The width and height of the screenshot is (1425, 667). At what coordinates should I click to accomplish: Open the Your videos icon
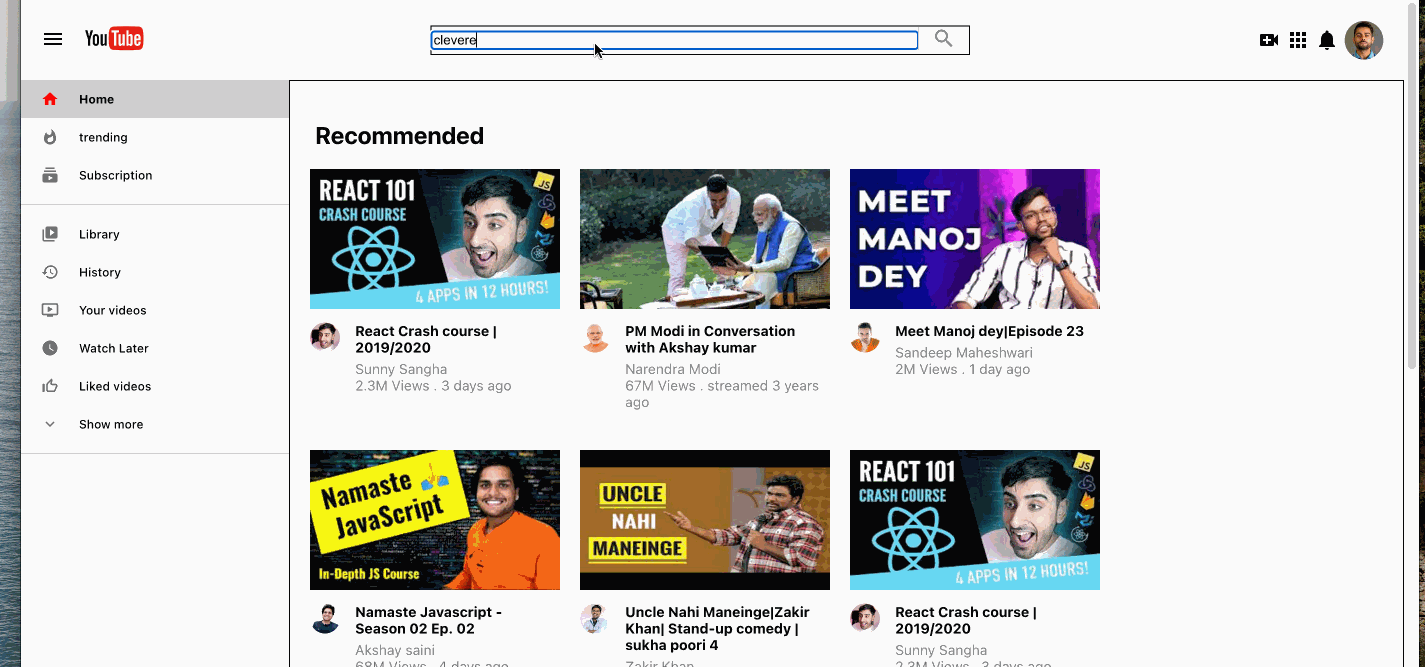pyautogui.click(x=50, y=310)
